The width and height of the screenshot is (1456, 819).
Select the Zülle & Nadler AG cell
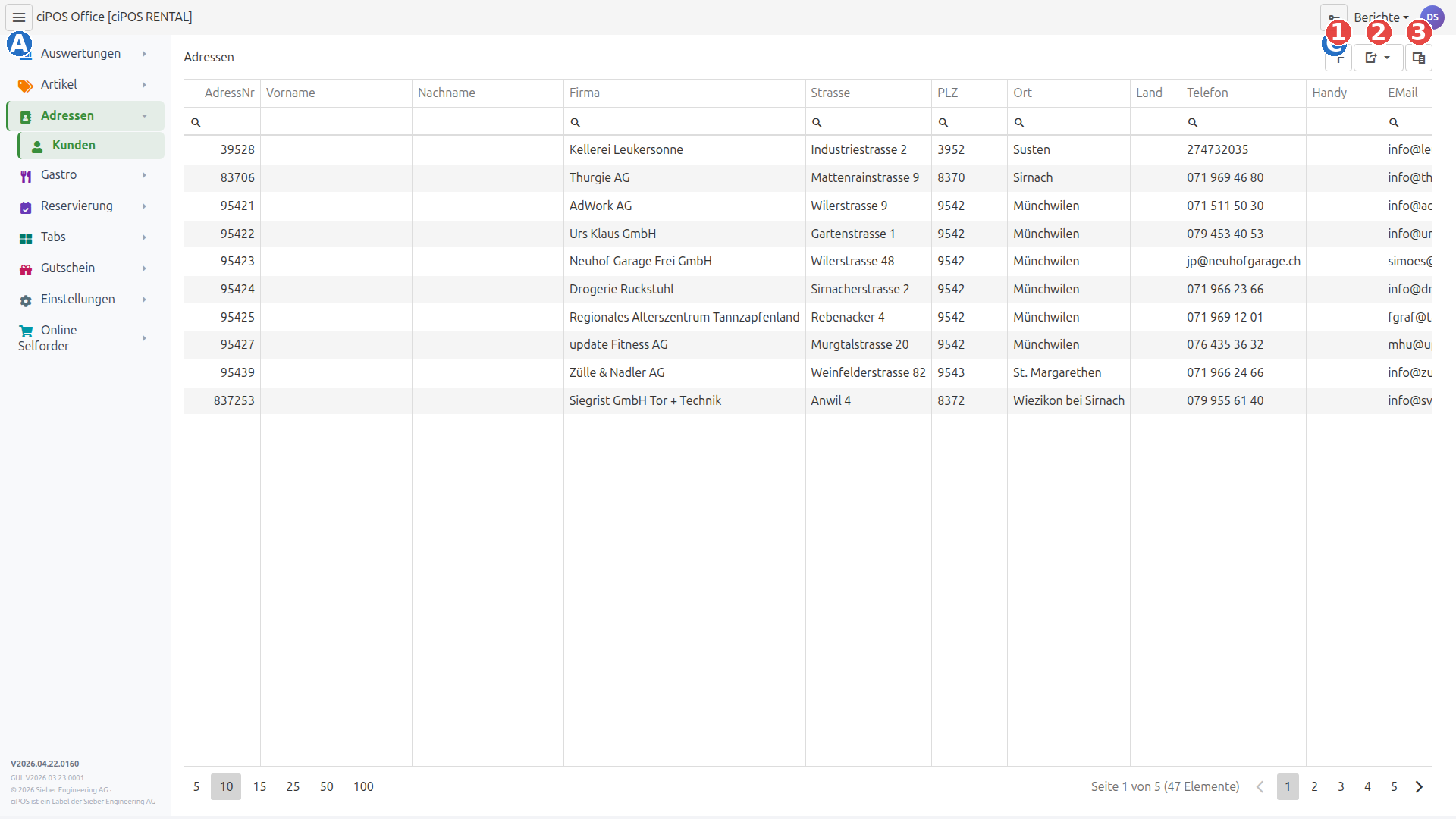(685, 373)
